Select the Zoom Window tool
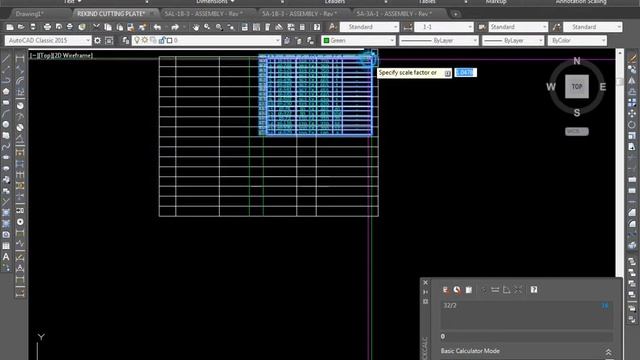 pyautogui.click(x=219, y=27)
